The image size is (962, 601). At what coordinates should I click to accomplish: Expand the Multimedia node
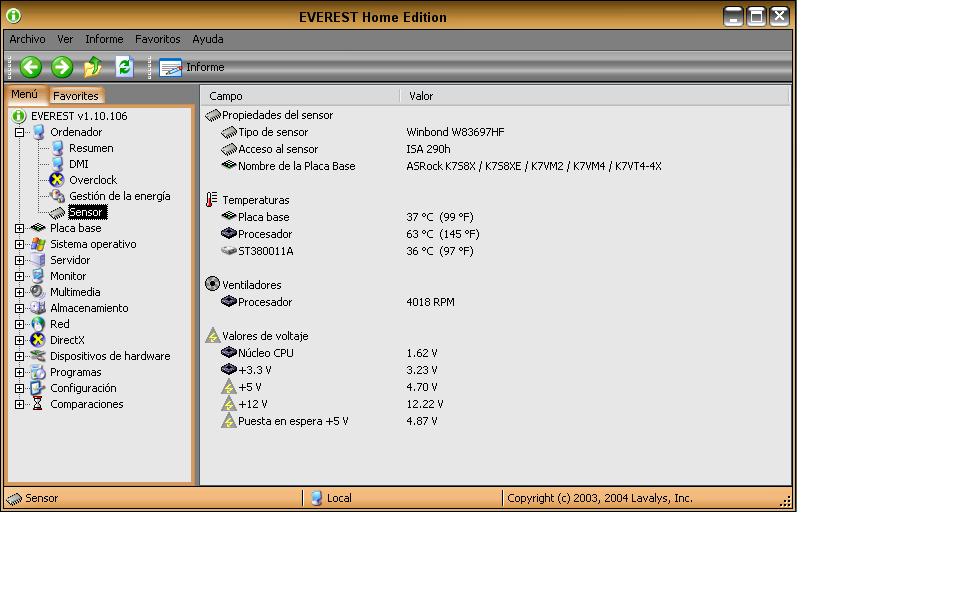click(x=20, y=292)
